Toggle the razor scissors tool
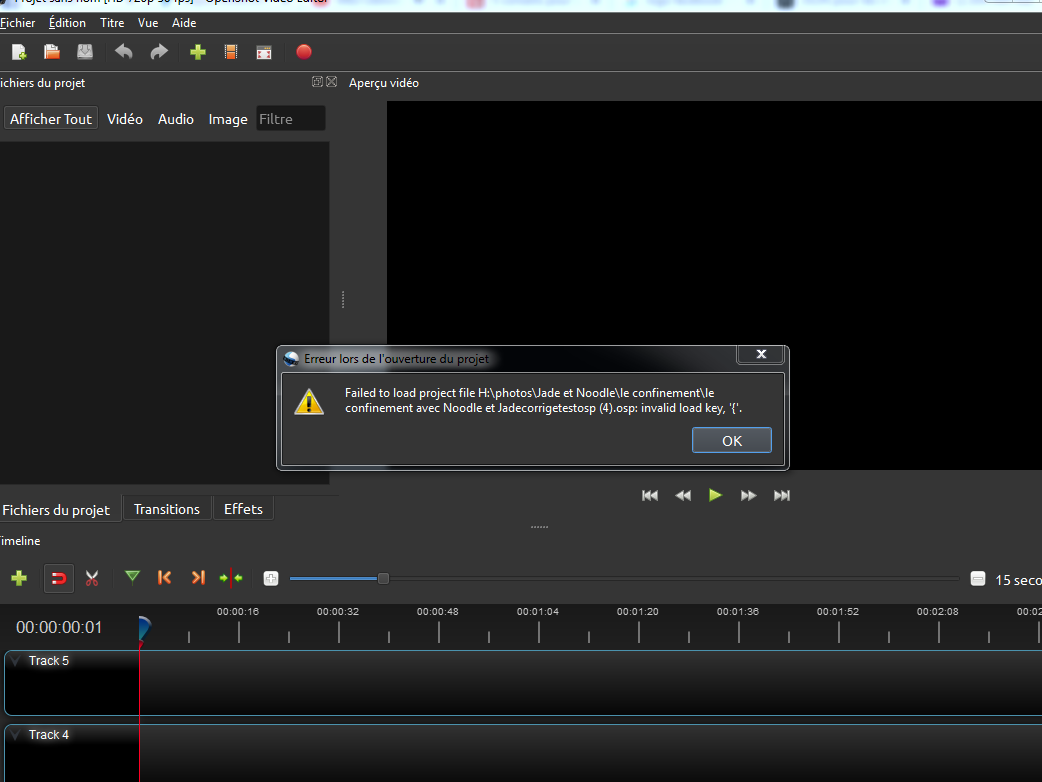The image size is (1042, 782). [x=92, y=578]
